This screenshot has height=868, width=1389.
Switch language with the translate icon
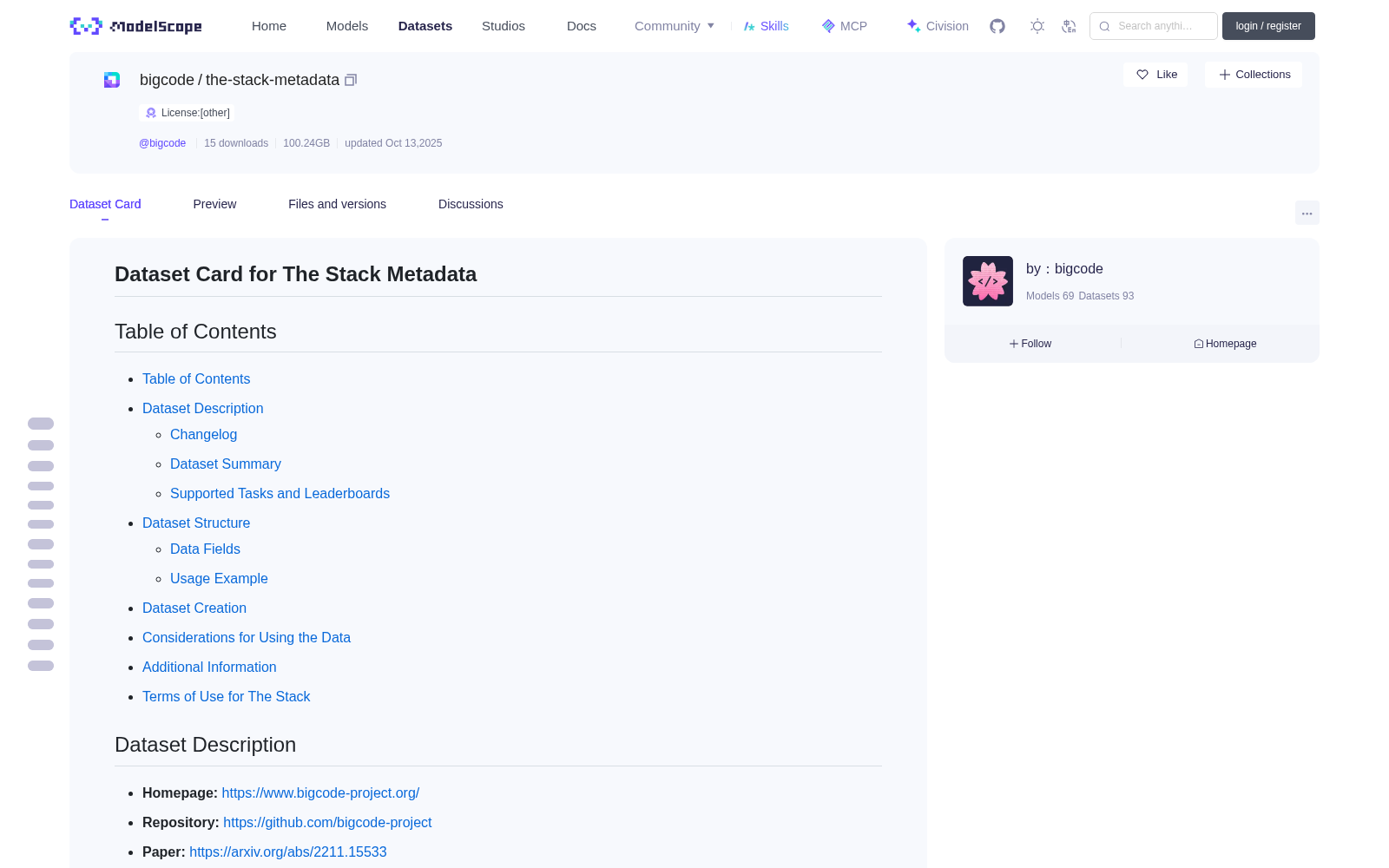pos(1070,26)
